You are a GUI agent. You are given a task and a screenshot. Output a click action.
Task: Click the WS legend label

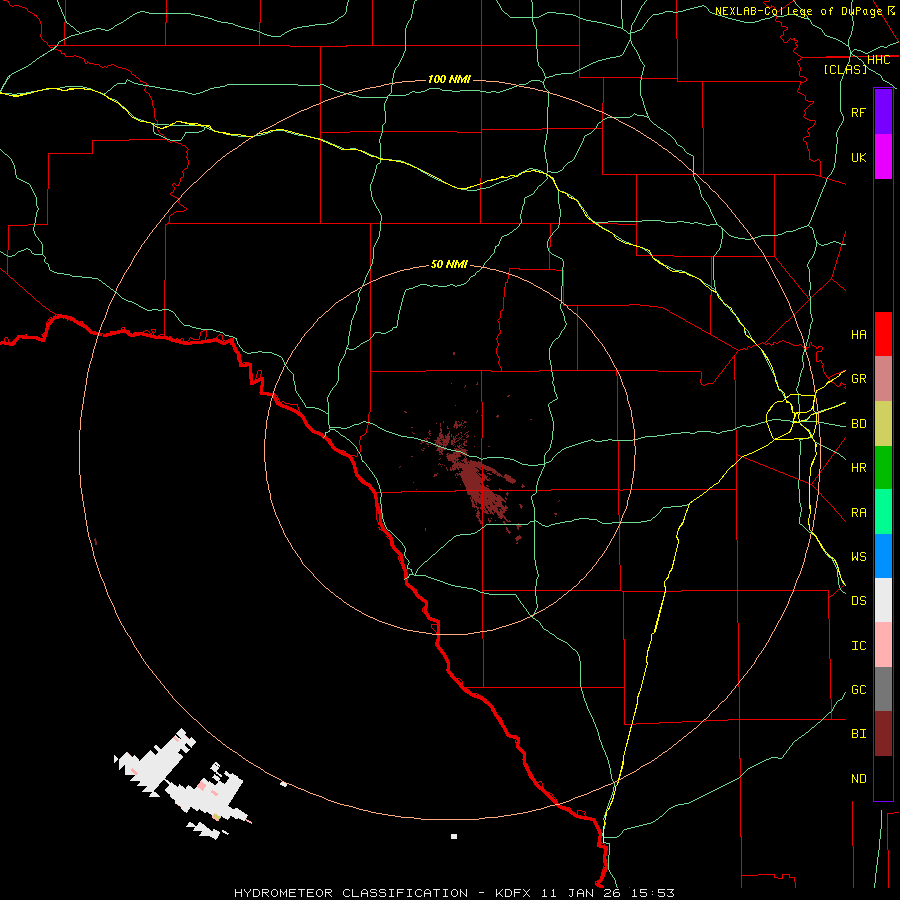[858, 557]
